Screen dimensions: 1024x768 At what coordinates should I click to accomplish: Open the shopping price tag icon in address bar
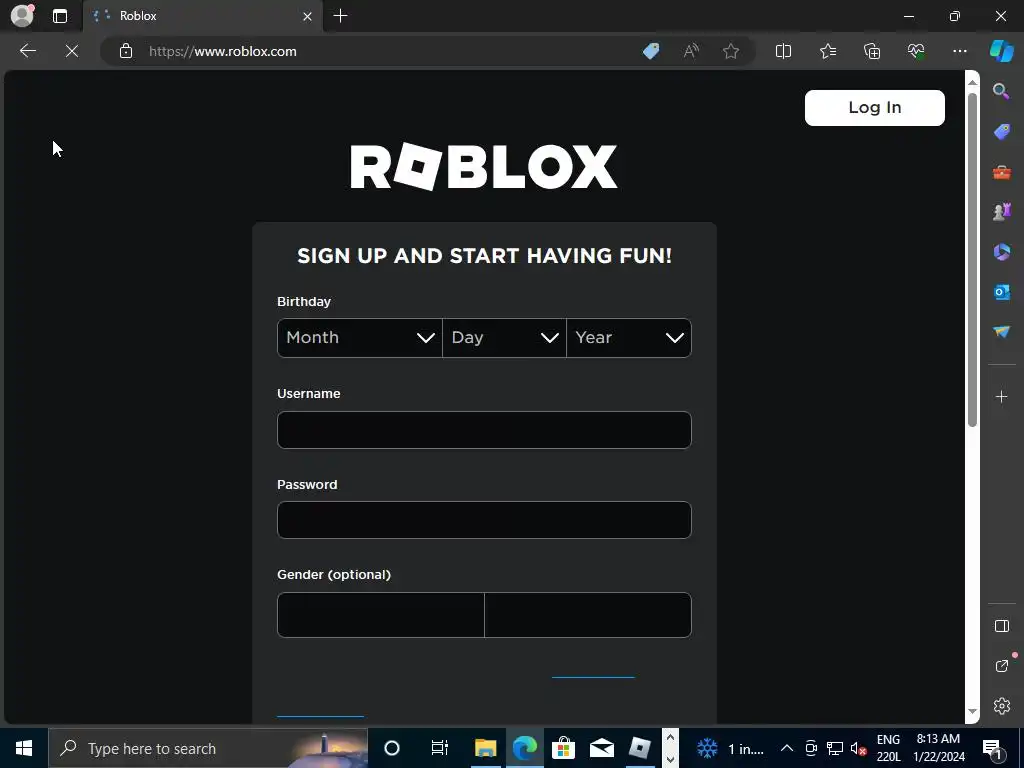click(x=651, y=51)
